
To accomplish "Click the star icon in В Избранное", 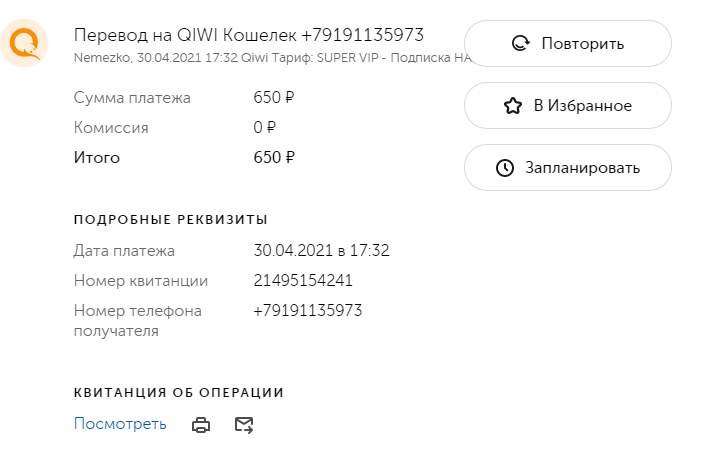I will coord(513,106).
